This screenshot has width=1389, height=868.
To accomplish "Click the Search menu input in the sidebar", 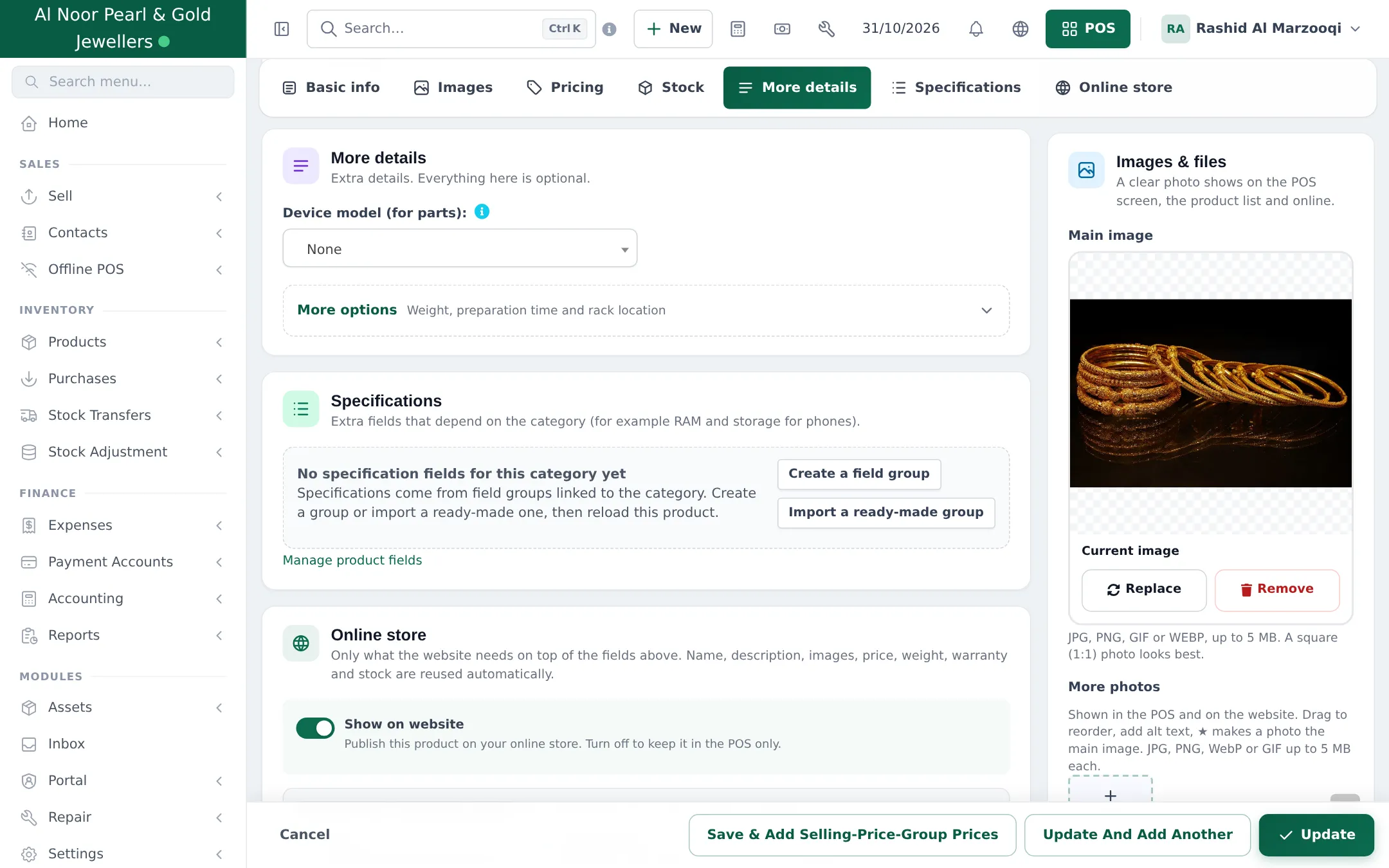I will pyautogui.click(x=123, y=82).
